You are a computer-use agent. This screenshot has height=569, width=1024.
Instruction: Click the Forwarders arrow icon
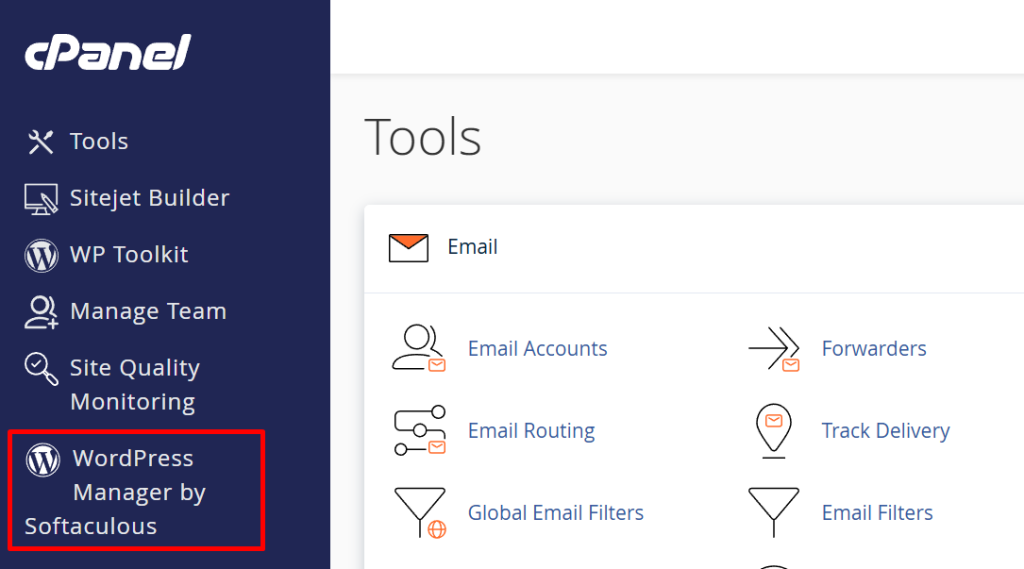pos(774,349)
